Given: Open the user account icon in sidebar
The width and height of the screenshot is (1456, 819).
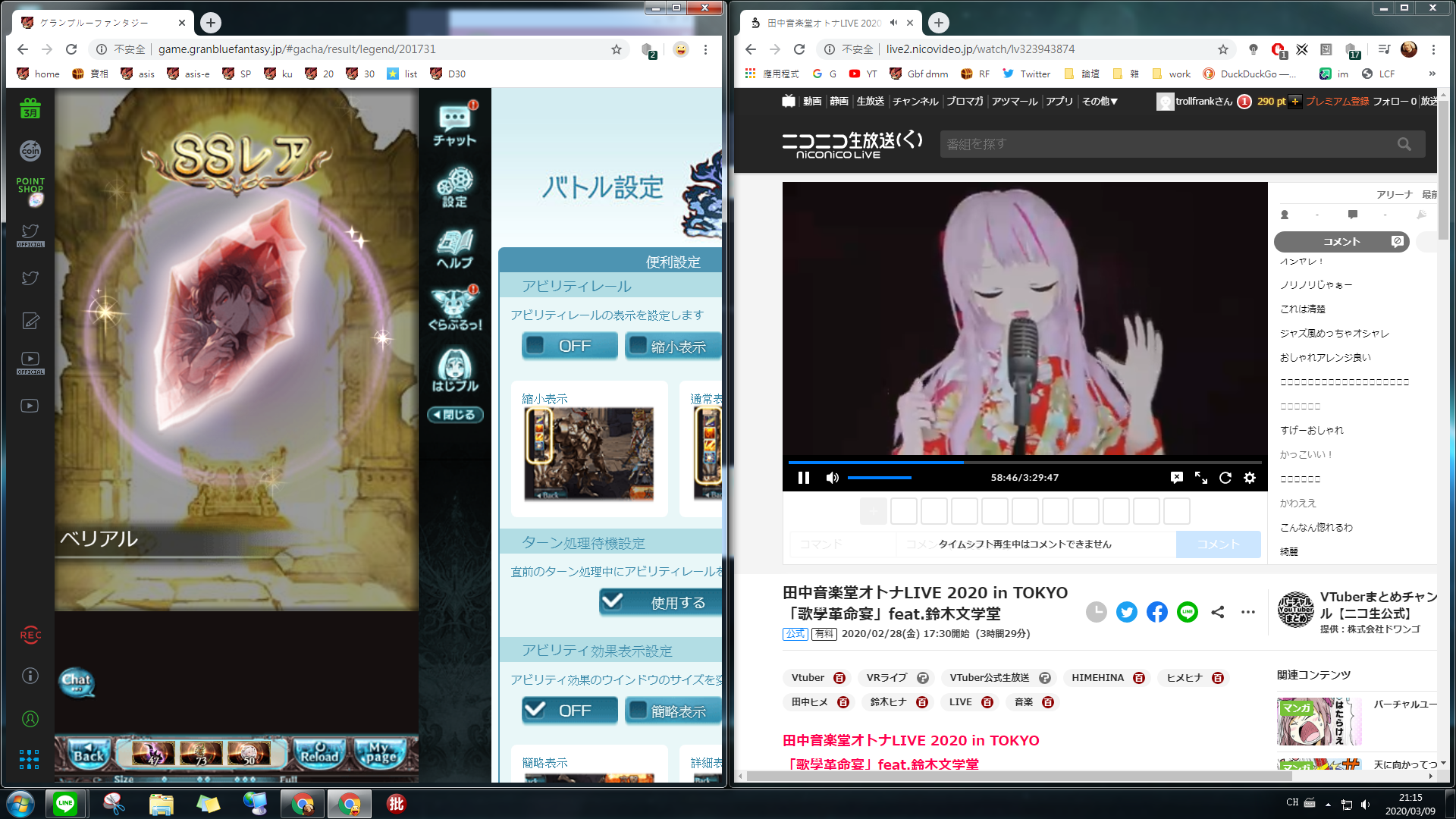Looking at the screenshot, I should 30,718.
